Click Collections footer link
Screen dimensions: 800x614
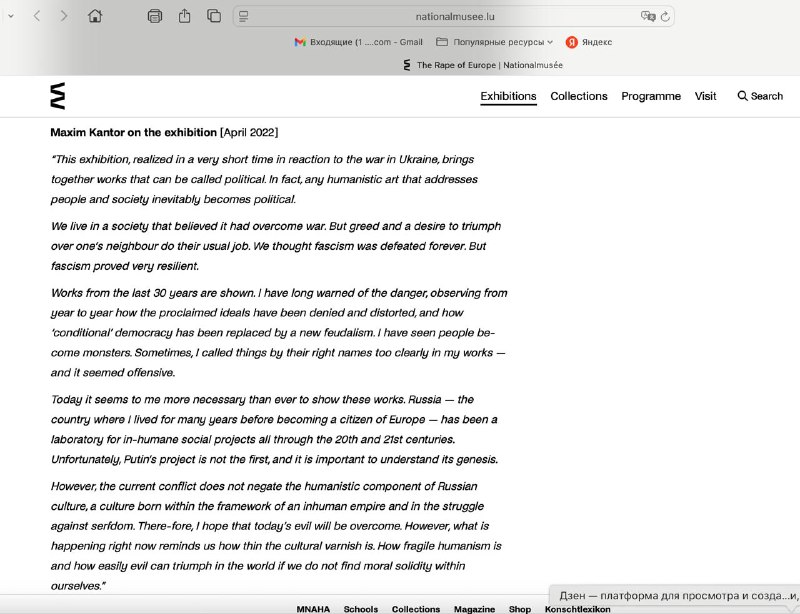(416, 609)
